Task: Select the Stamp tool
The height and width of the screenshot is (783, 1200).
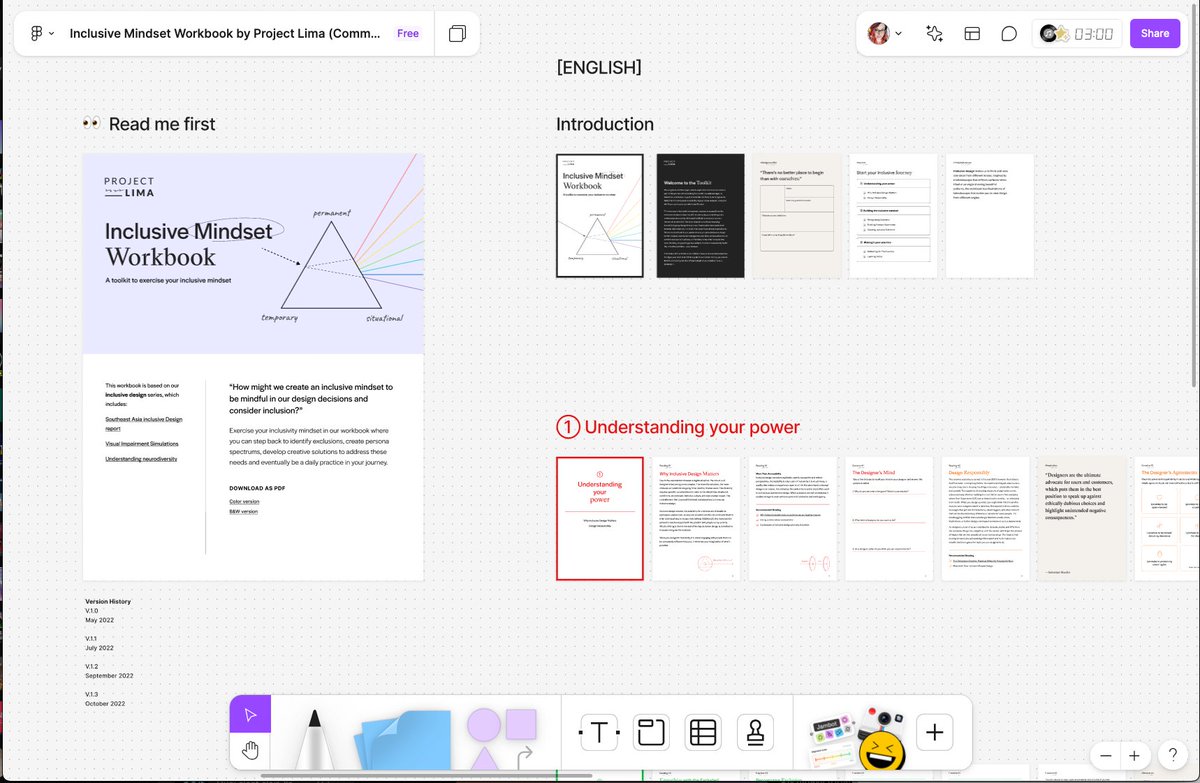Action: pos(755,733)
